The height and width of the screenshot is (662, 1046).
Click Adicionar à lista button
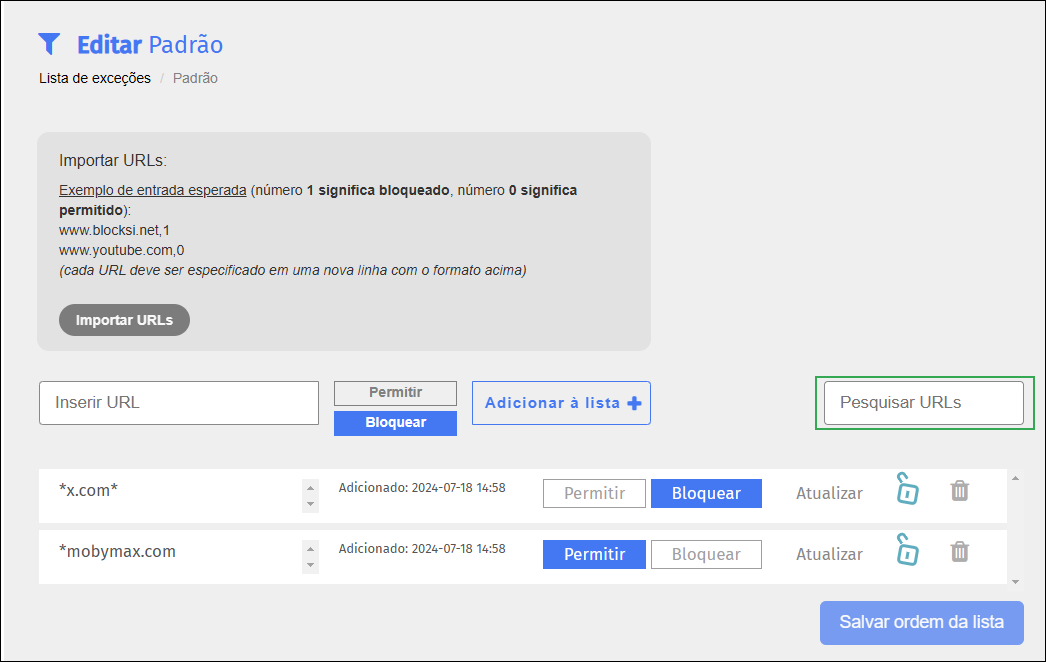(x=561, y=403)
